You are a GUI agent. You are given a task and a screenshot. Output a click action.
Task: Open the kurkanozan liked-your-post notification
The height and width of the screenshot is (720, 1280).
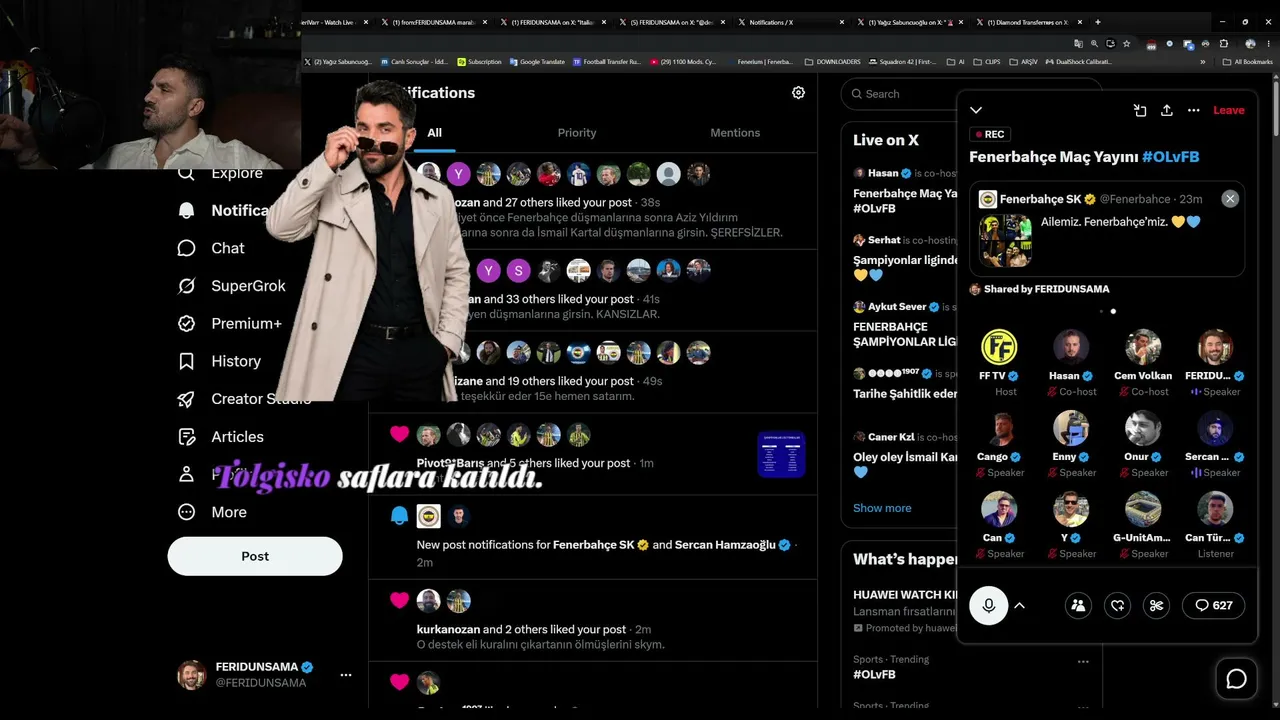(593, 620)
